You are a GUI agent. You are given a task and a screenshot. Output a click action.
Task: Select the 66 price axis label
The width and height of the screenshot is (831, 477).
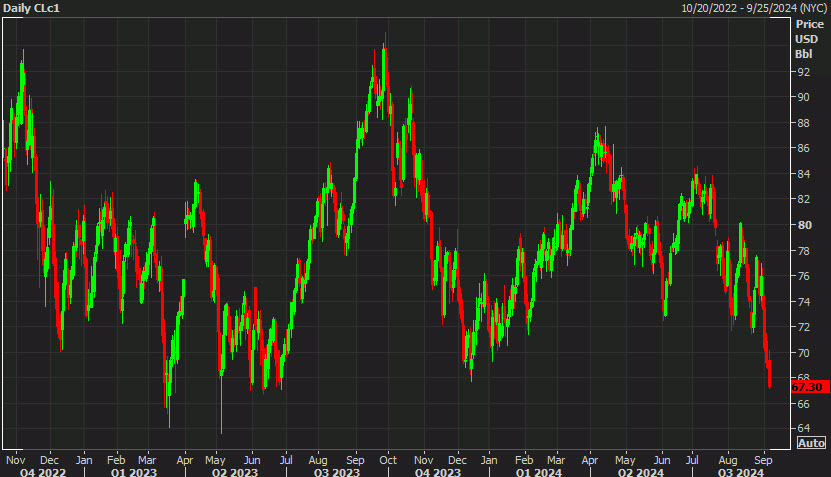[x=804, y=404]
